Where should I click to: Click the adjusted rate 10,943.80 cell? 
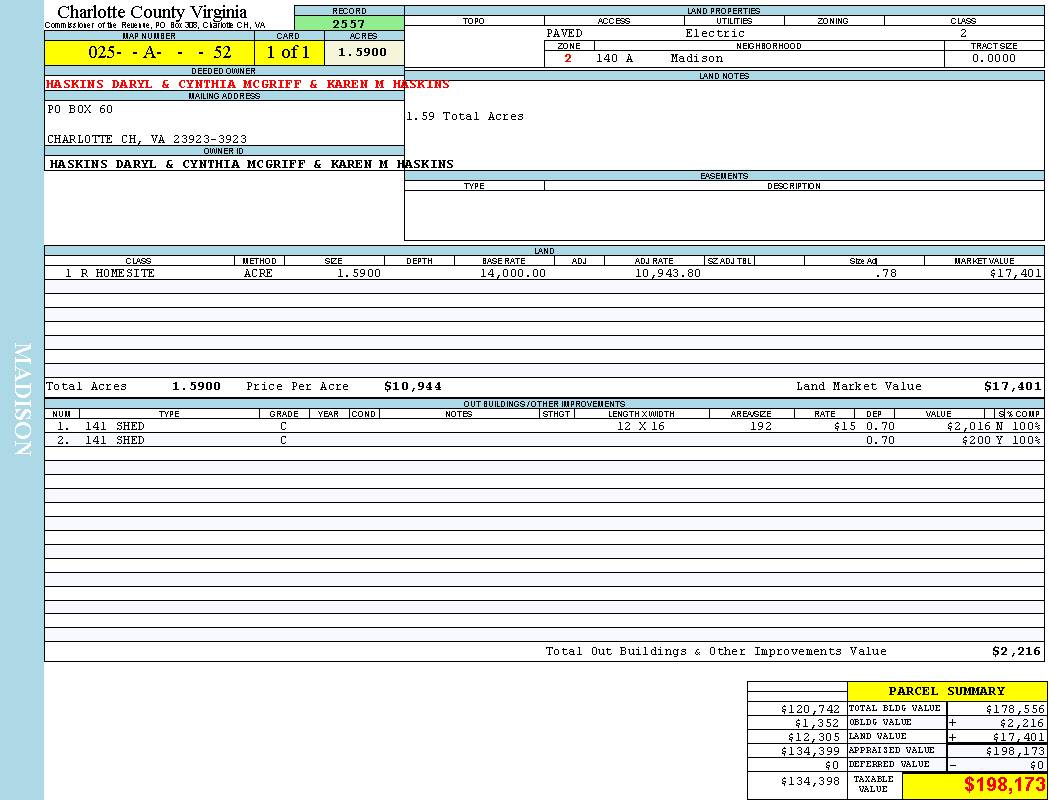[x=667, y=273]
